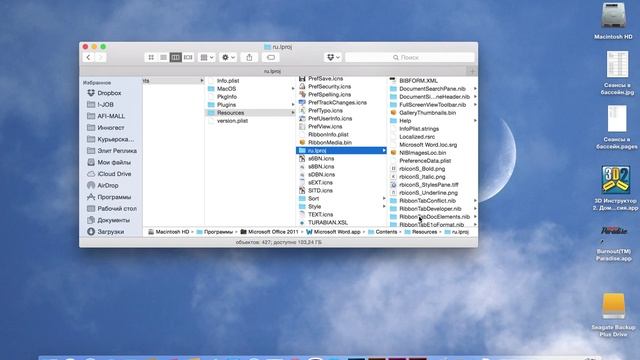Select DocumentSearchPane.nib item
Image resolution: width=640 pixels, height=360 pixels.
click(x=432, y=89)
